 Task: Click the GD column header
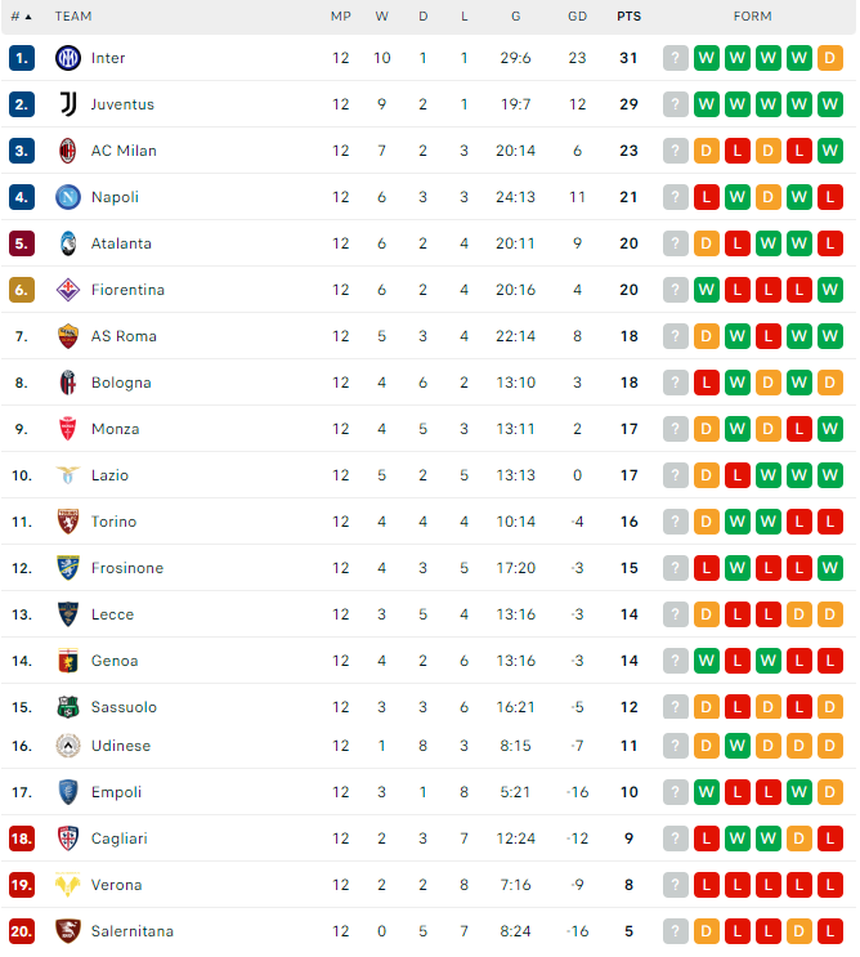[x=577, y=16]
